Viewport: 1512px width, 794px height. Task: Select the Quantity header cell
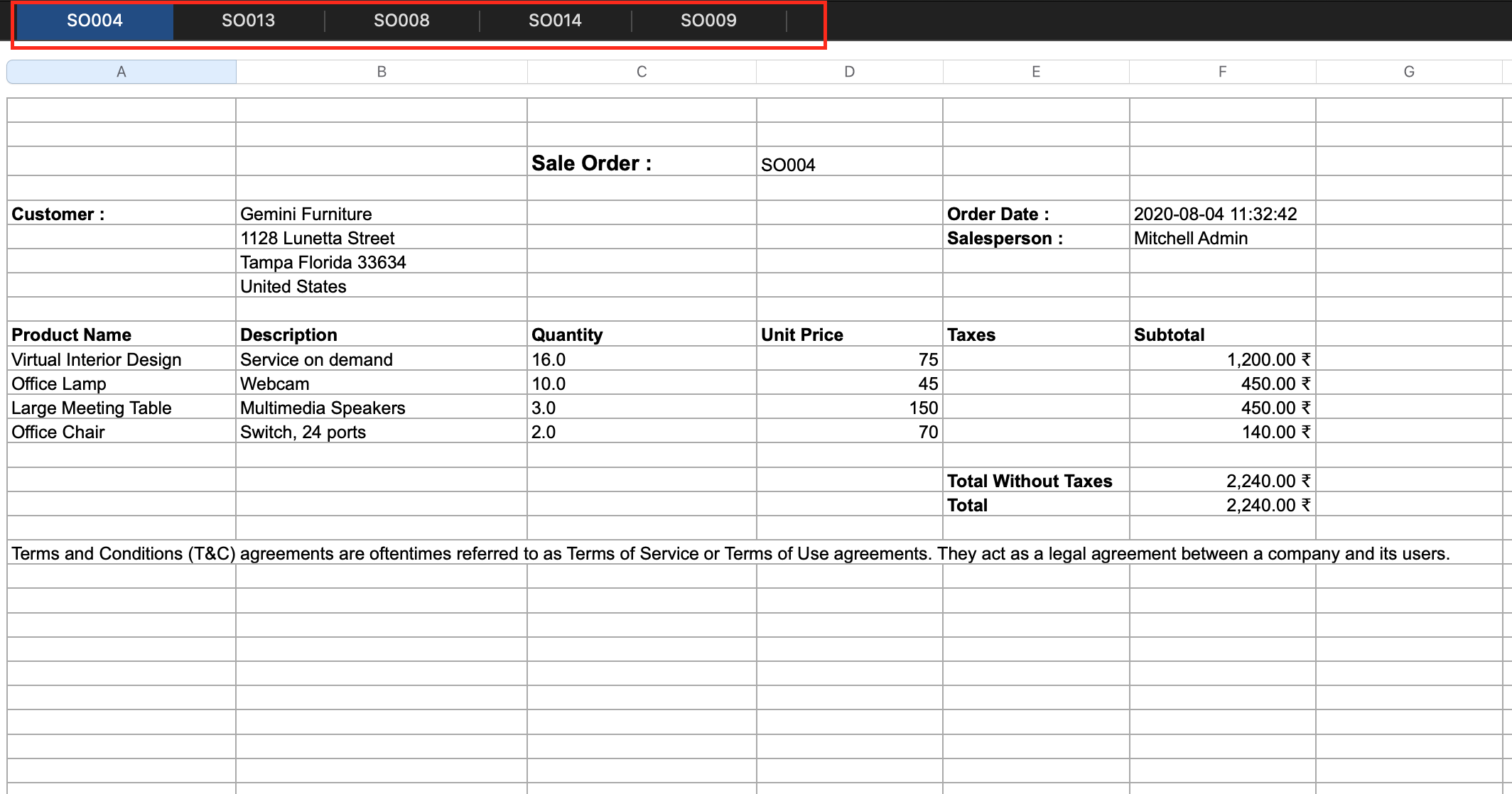tap(642, 334)
